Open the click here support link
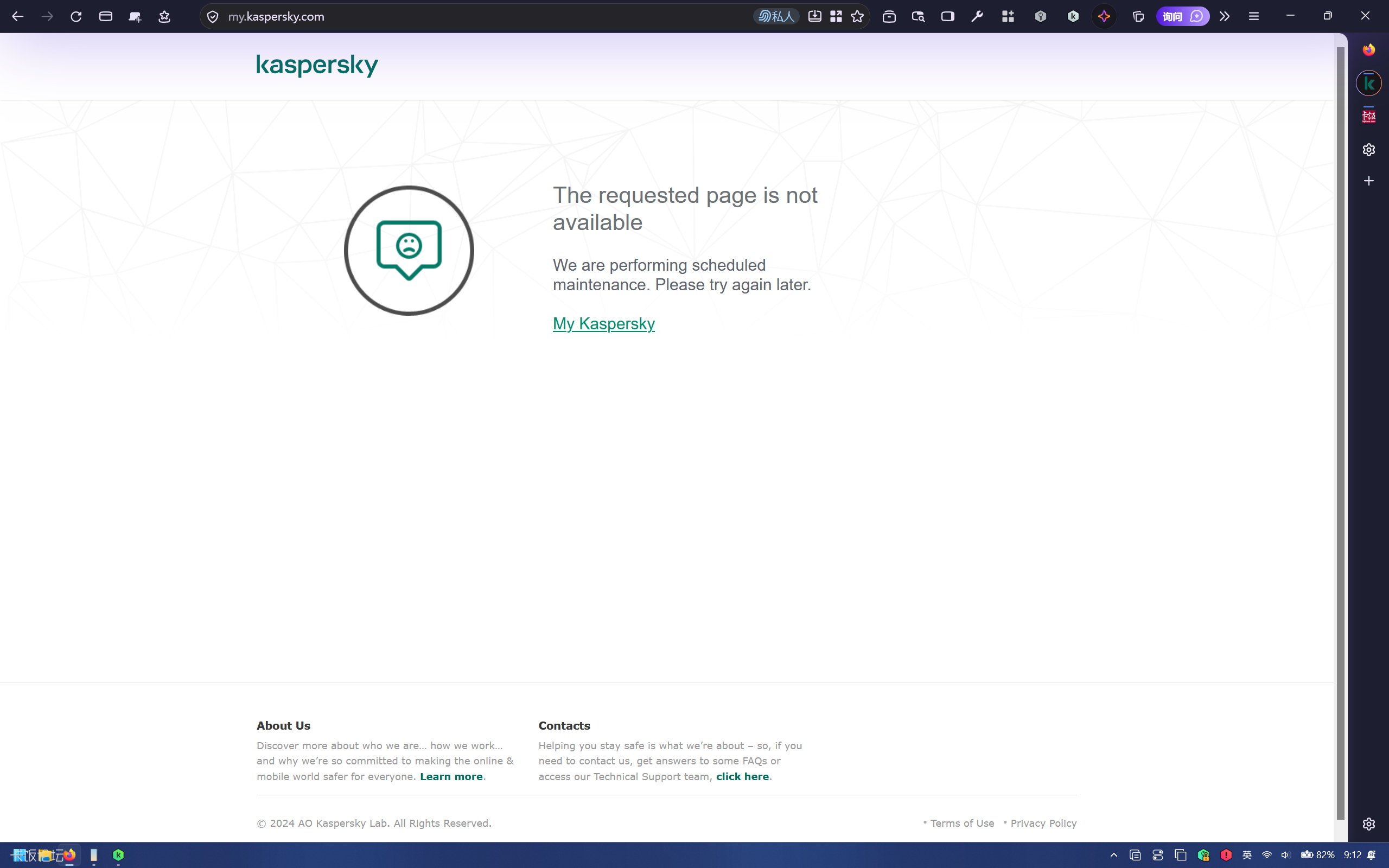1389x868 pixels. pyautogui.click(x=742, y=776)
